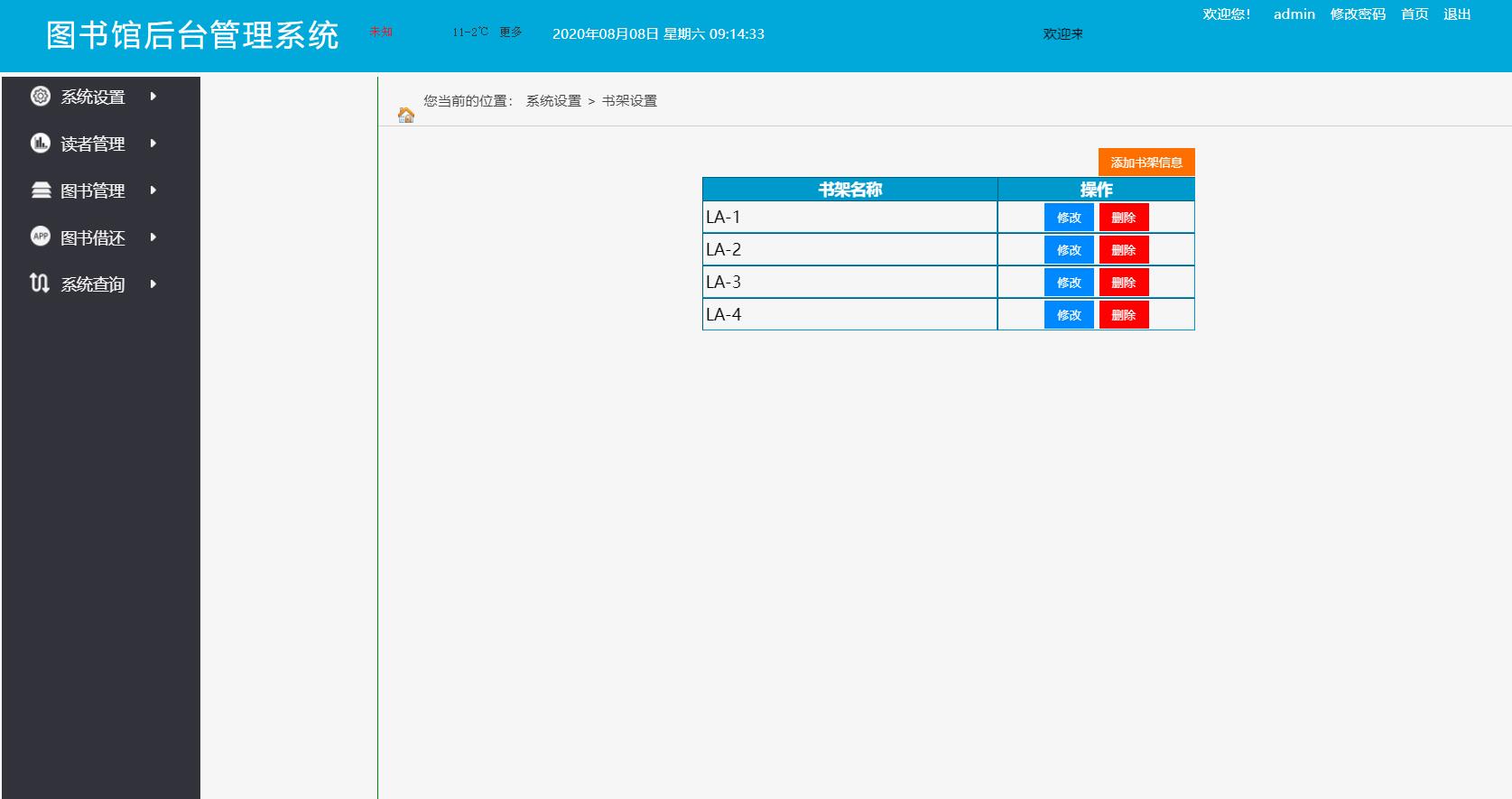Click the book stack icon beside 图书管理

[x=41, y=190]
